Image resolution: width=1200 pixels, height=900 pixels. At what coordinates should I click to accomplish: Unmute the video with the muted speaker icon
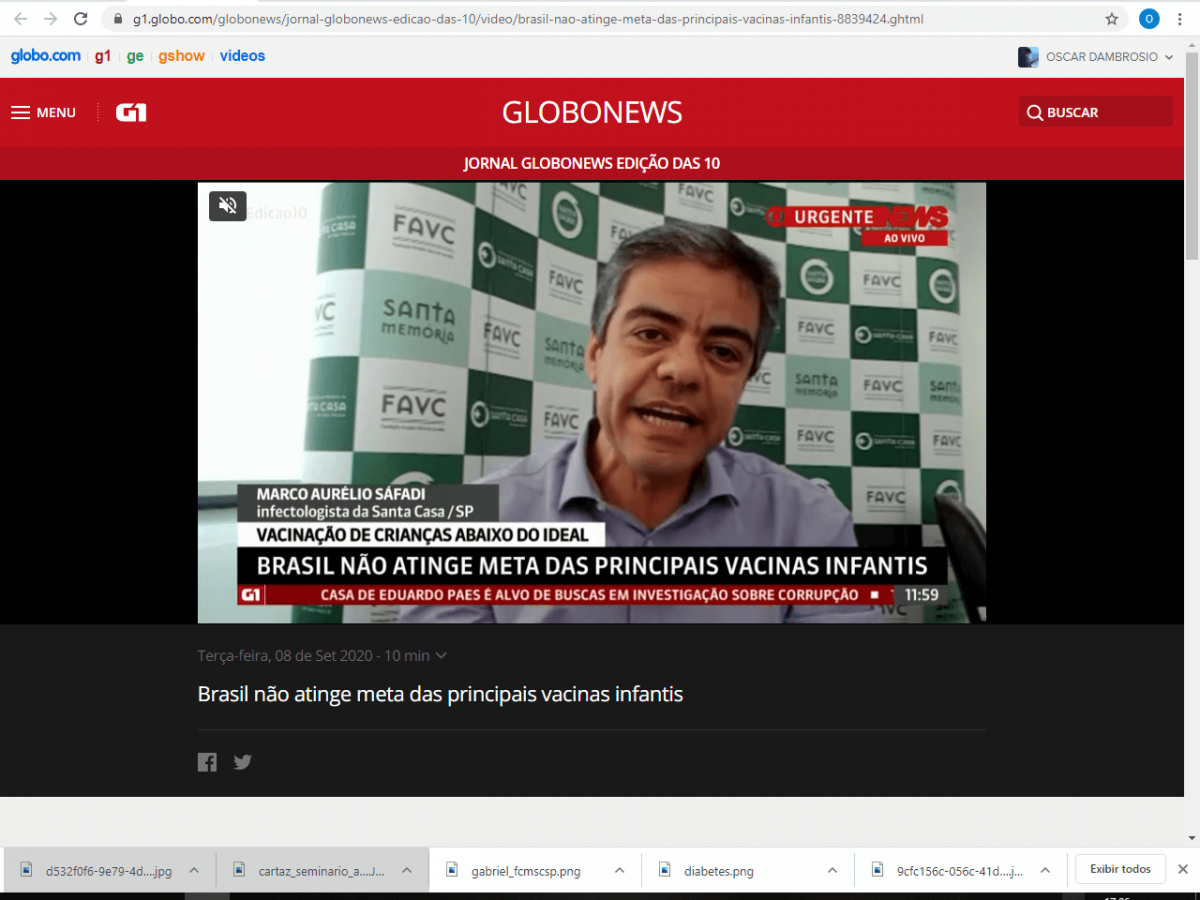point(228,205)
